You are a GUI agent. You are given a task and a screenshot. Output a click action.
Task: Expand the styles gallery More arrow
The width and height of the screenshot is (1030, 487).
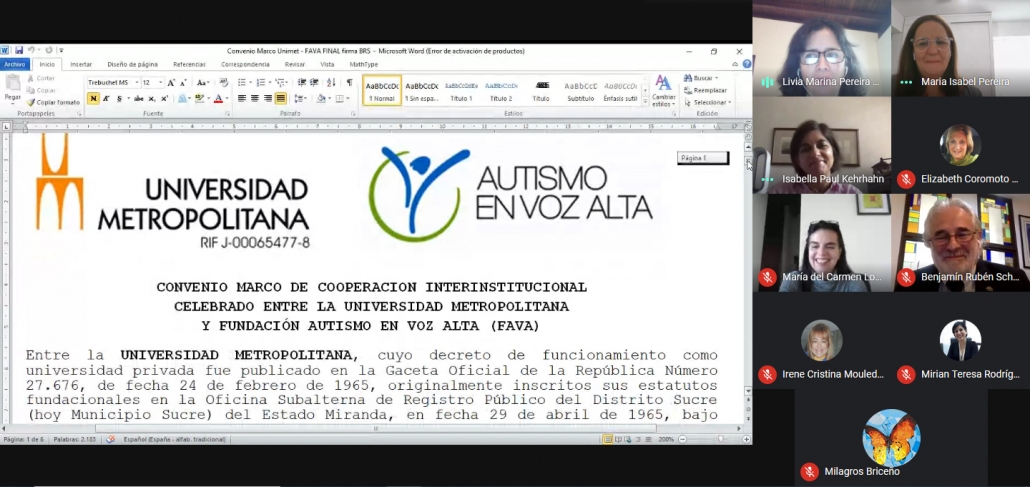click(645, 103)
